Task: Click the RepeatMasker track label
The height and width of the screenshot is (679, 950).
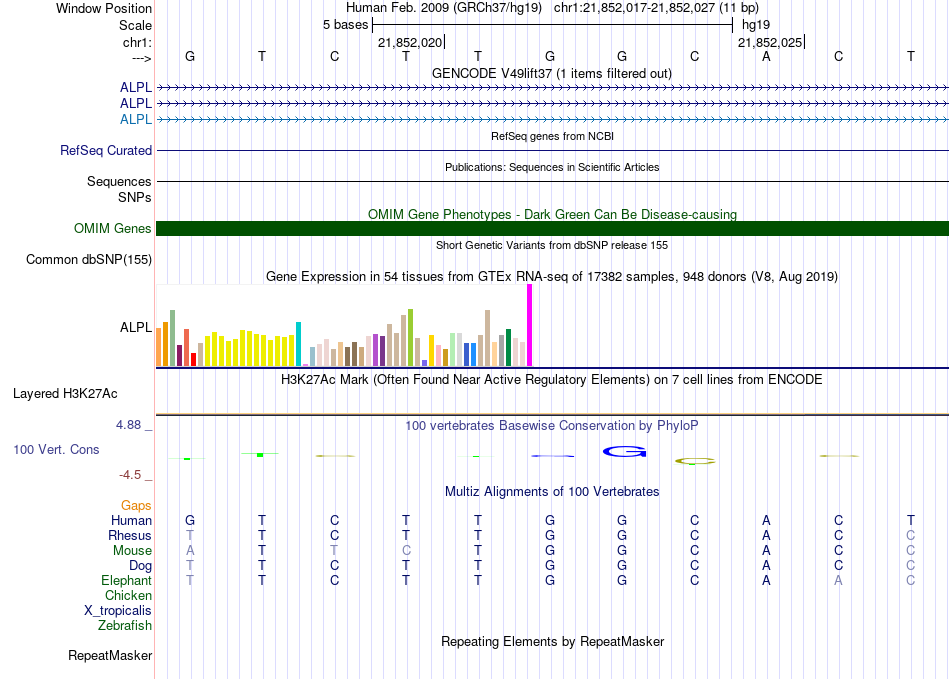Action: tap(110, 655)
